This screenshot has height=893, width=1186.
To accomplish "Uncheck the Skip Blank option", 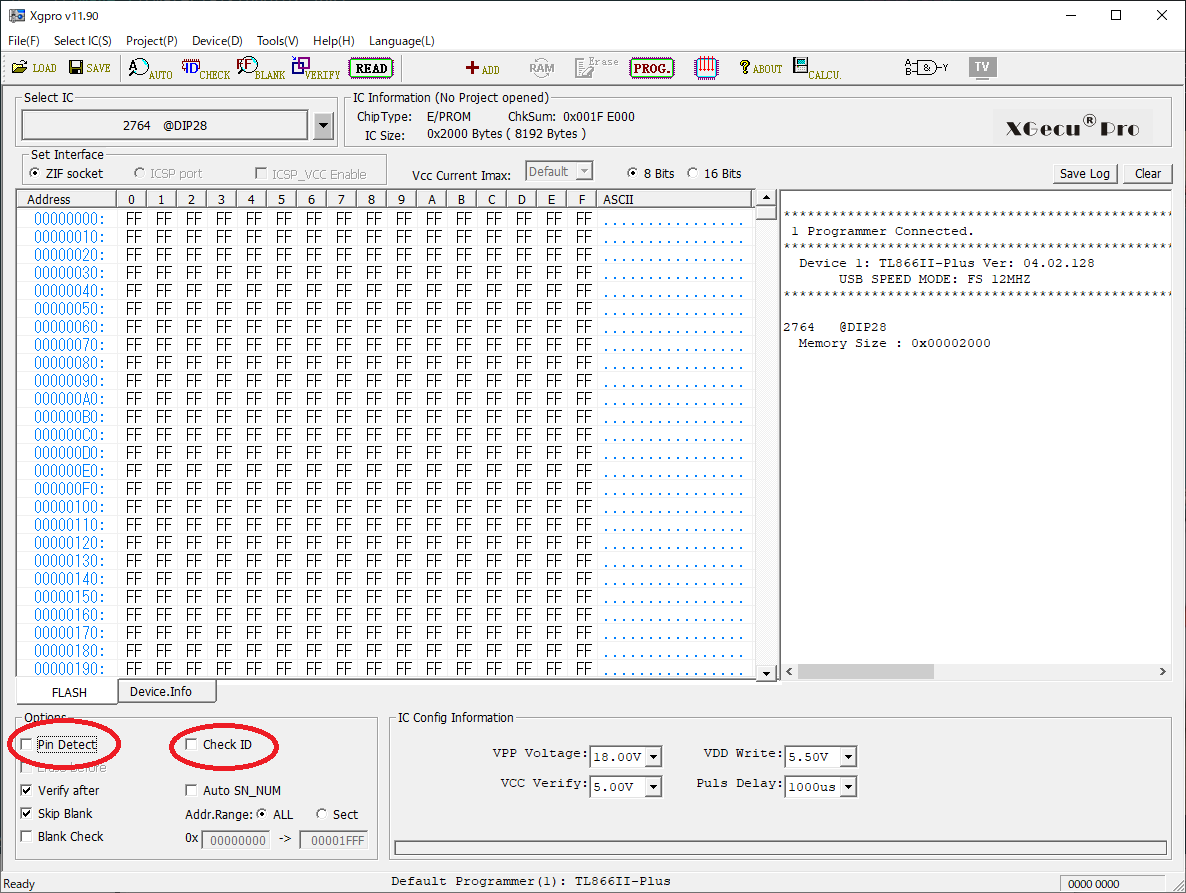I will (26, 814).
